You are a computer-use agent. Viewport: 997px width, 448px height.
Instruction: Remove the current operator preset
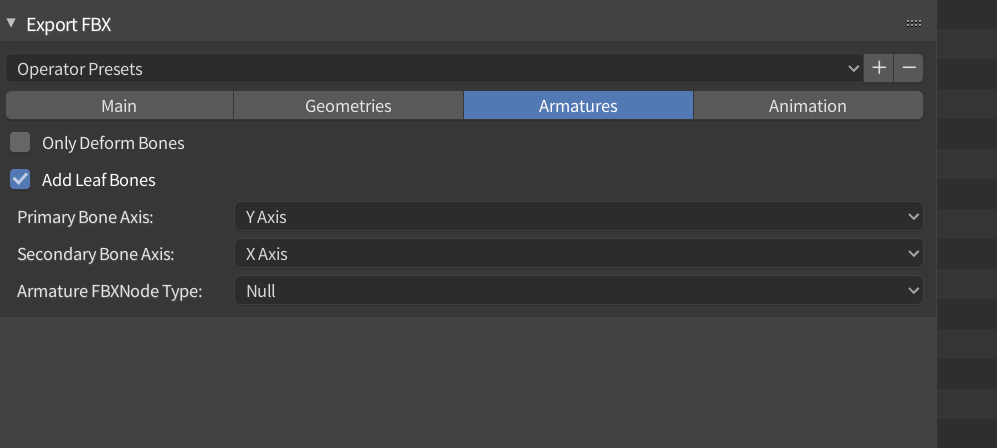click(x=909, y=68)
